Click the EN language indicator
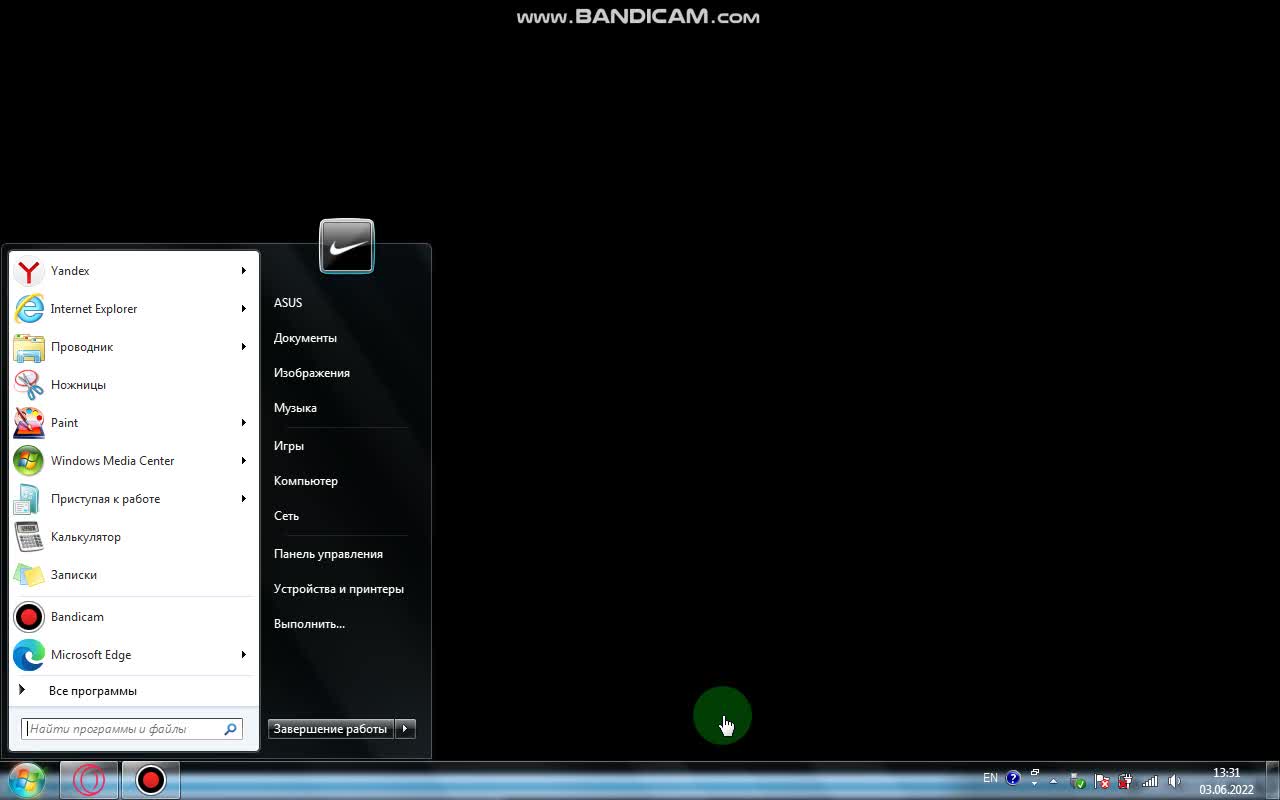 [990, 778]
